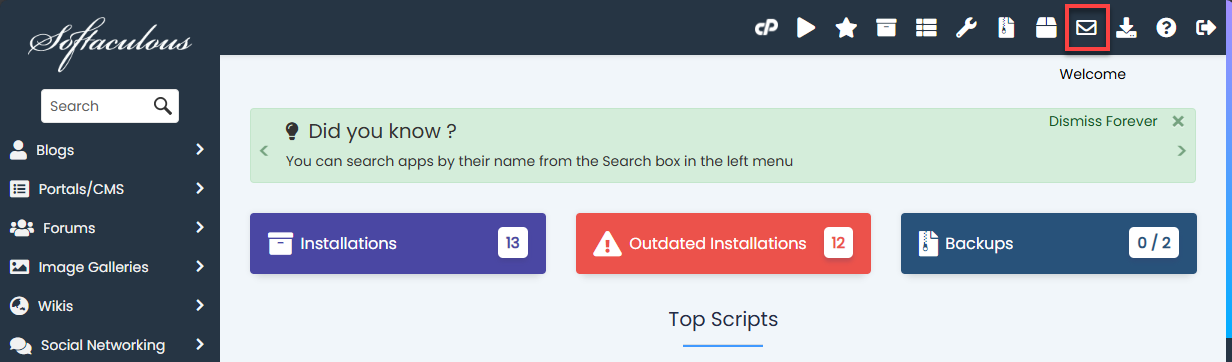This screenshot has height=362, width=1232.
Task: Click the 12 outdated count badge
Action: click(839, 243)
